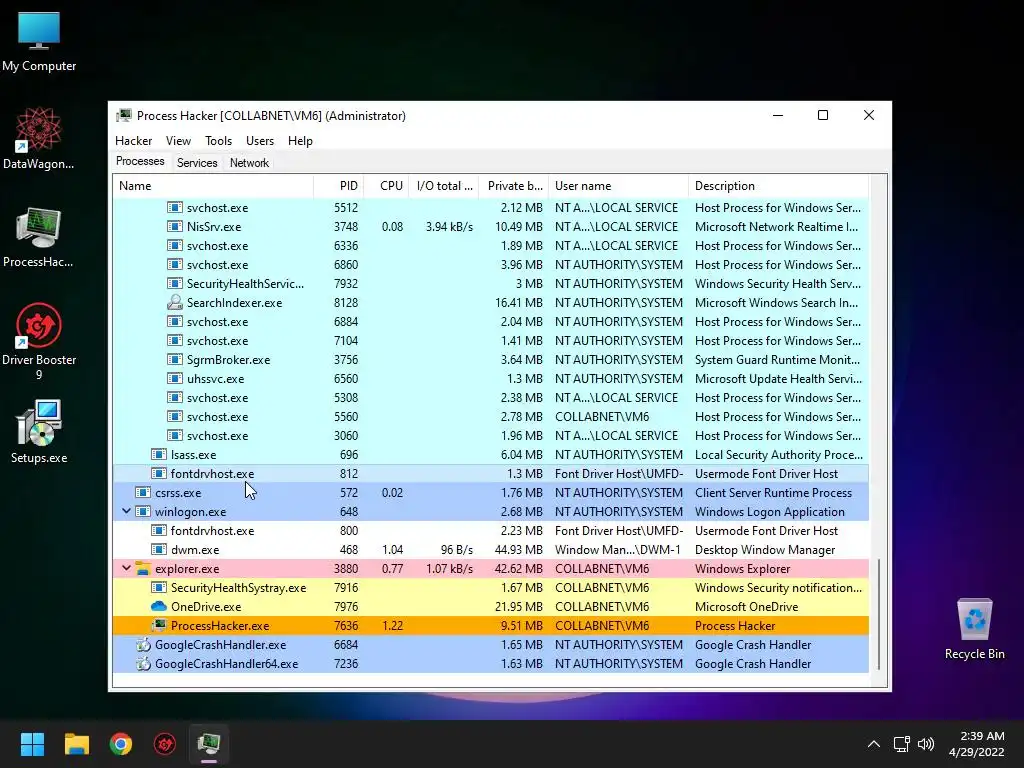Screen dimensions: 1024x768
Task: Open Driver Booster from the taskbar
Action: pyautogui.click(x=165, y=744)
